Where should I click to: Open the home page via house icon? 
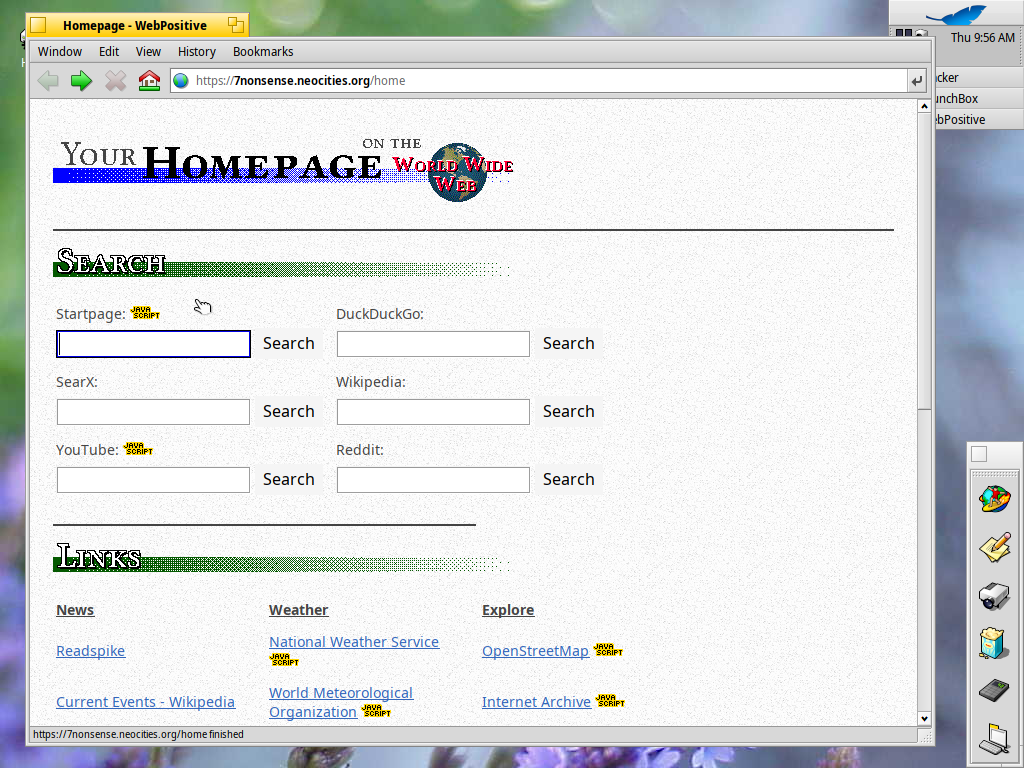click(x=150, y=81)
